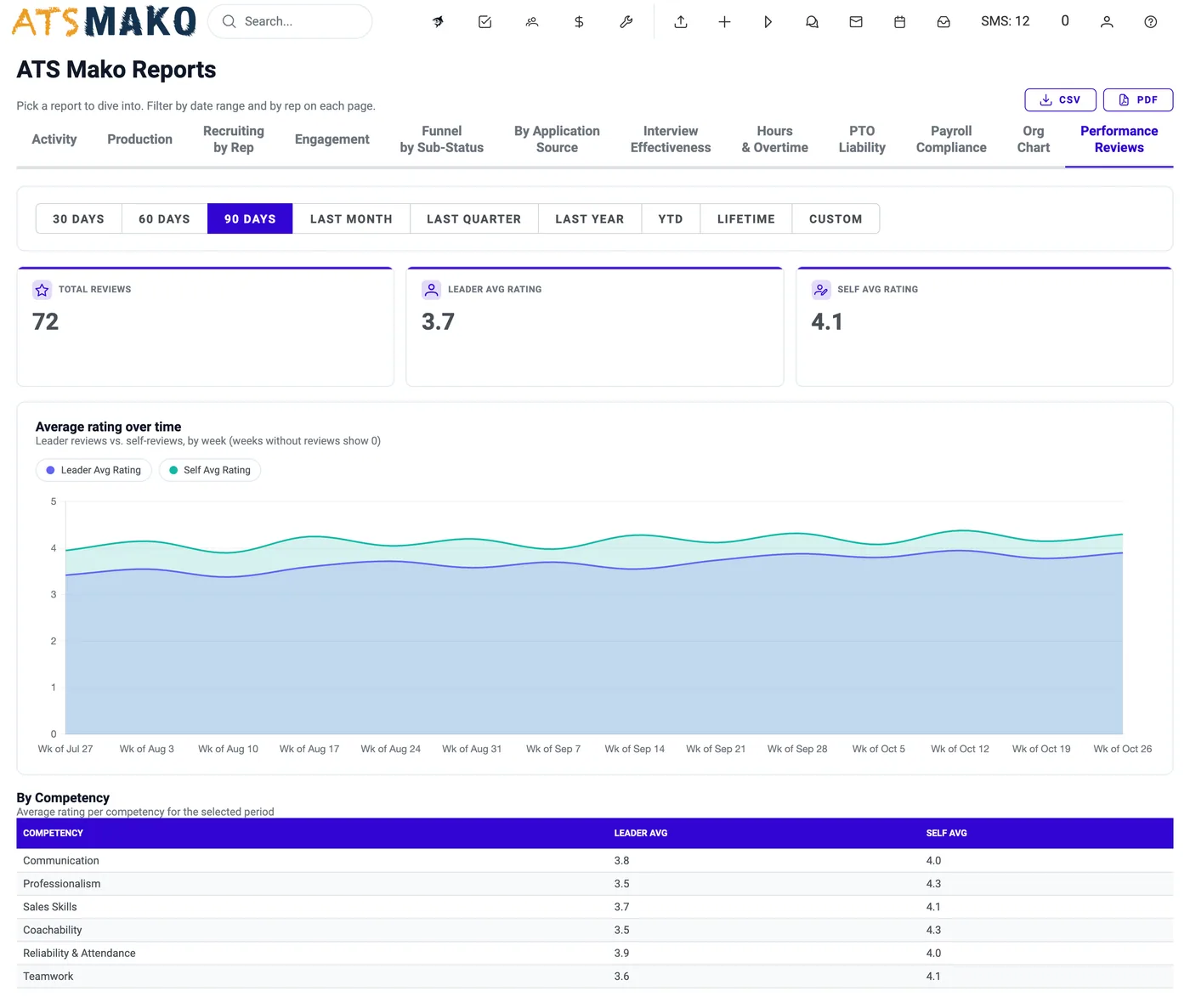This screenshot has height=1008, width=1190.
Task: Click the upload icon in toolbar
Action: [681, 22]
